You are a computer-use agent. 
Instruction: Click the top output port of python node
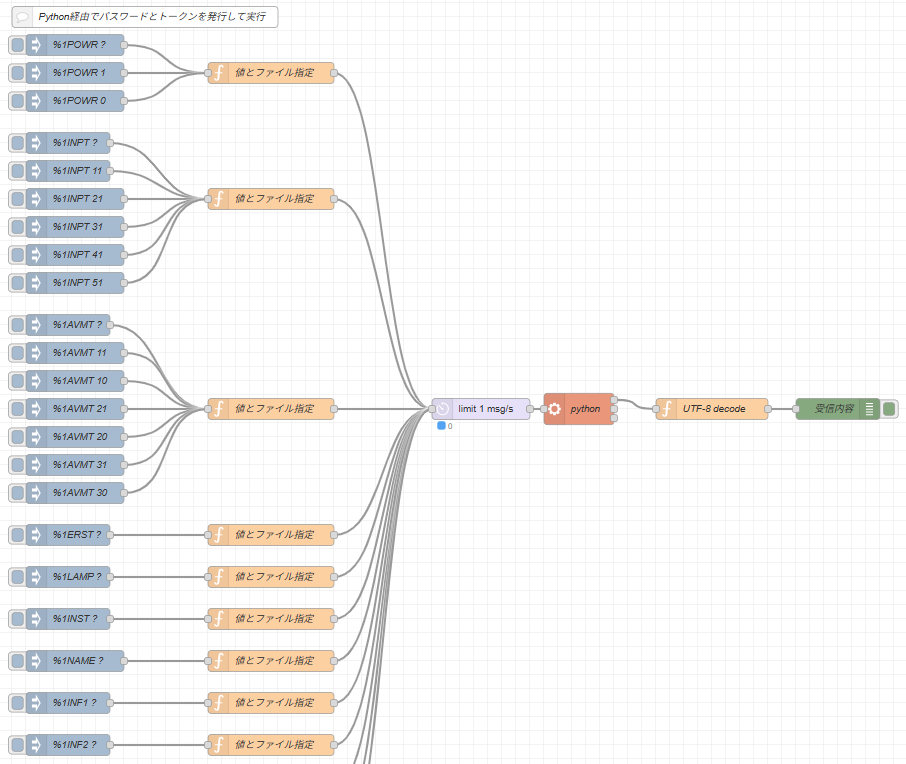click(614, 400)
